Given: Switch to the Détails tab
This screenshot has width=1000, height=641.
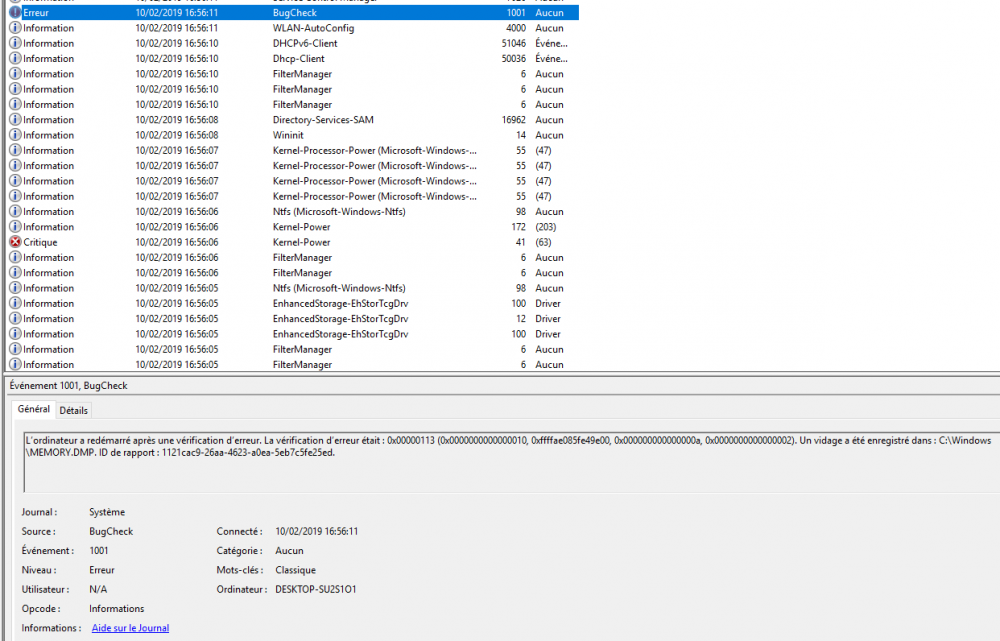Looking at the screenshot, I should click(x=73, y=410).
